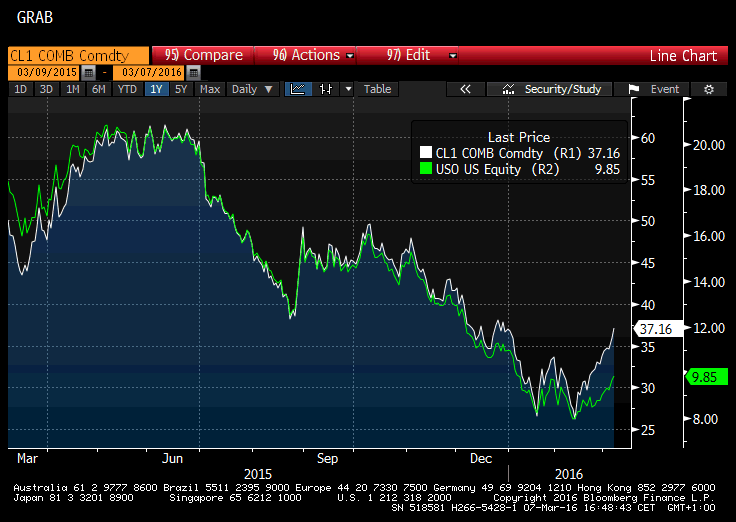Click the Last Price legend title
The height and width of the screenshot is (522, 736).
(x=519, y=137)
